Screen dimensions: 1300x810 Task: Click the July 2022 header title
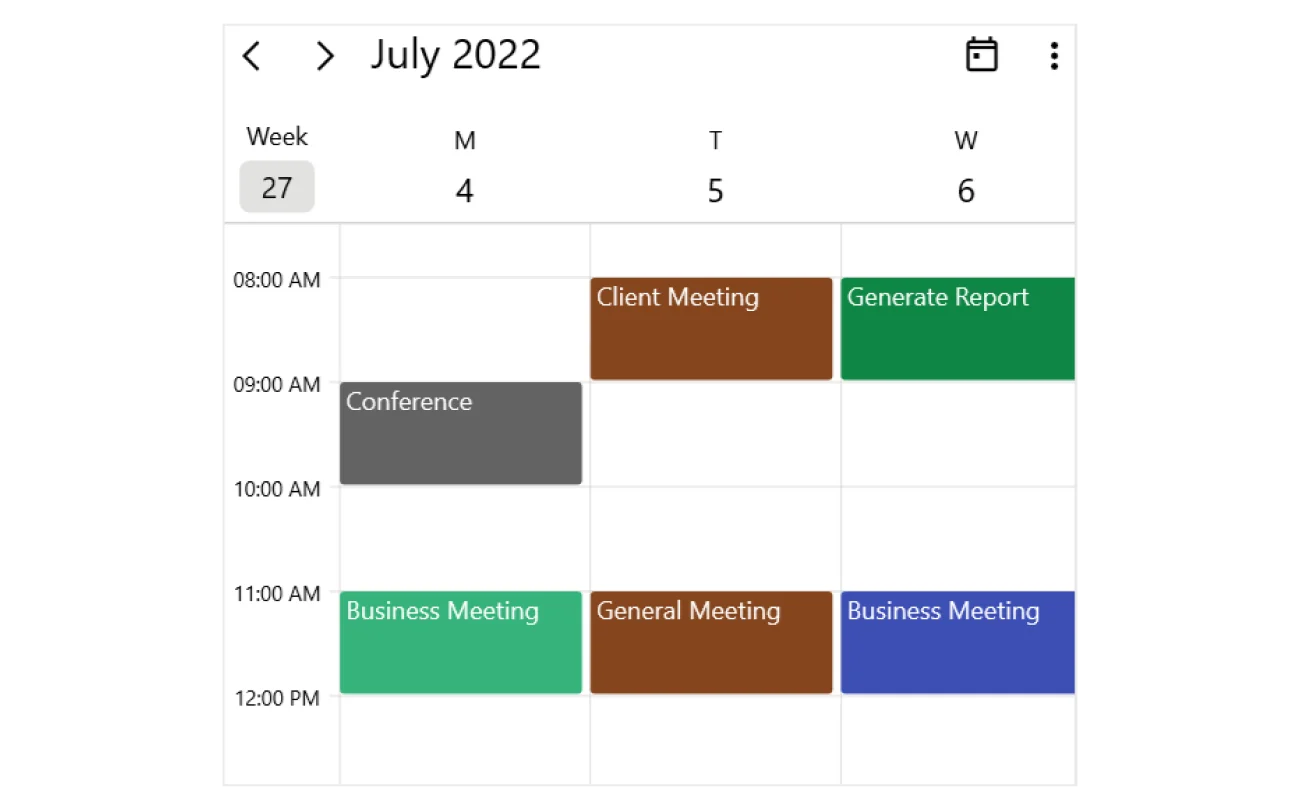pyautogui.click(x=455, y=55)
